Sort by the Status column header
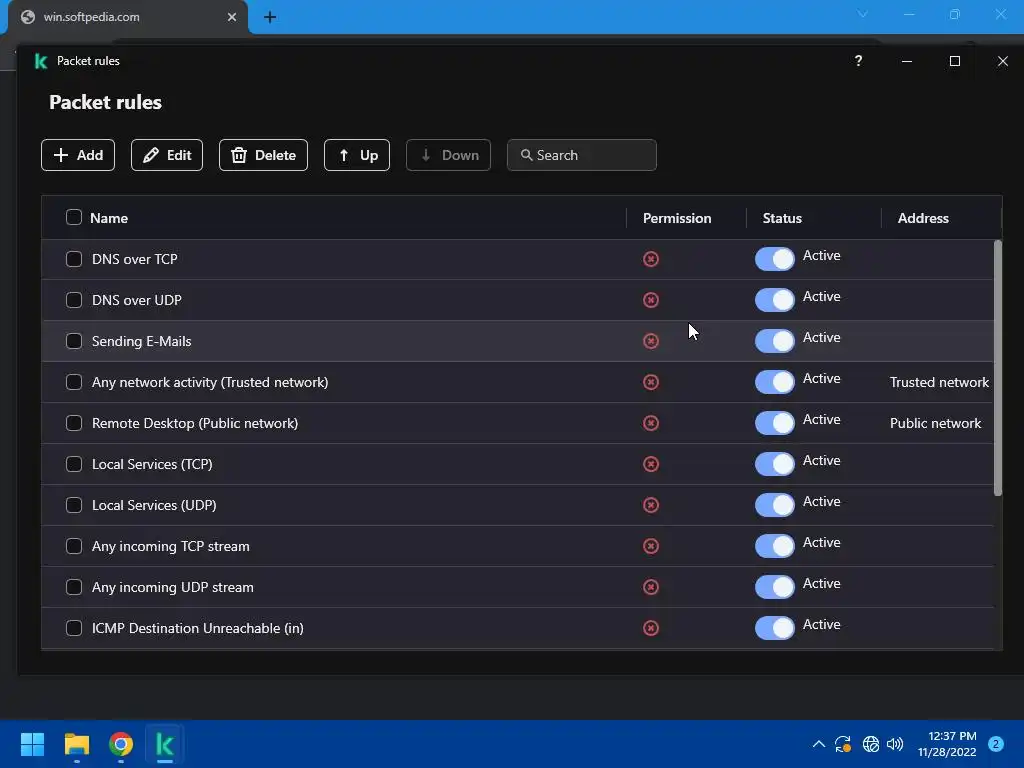This screenshot has width=1024, height=768. (782, 218)
